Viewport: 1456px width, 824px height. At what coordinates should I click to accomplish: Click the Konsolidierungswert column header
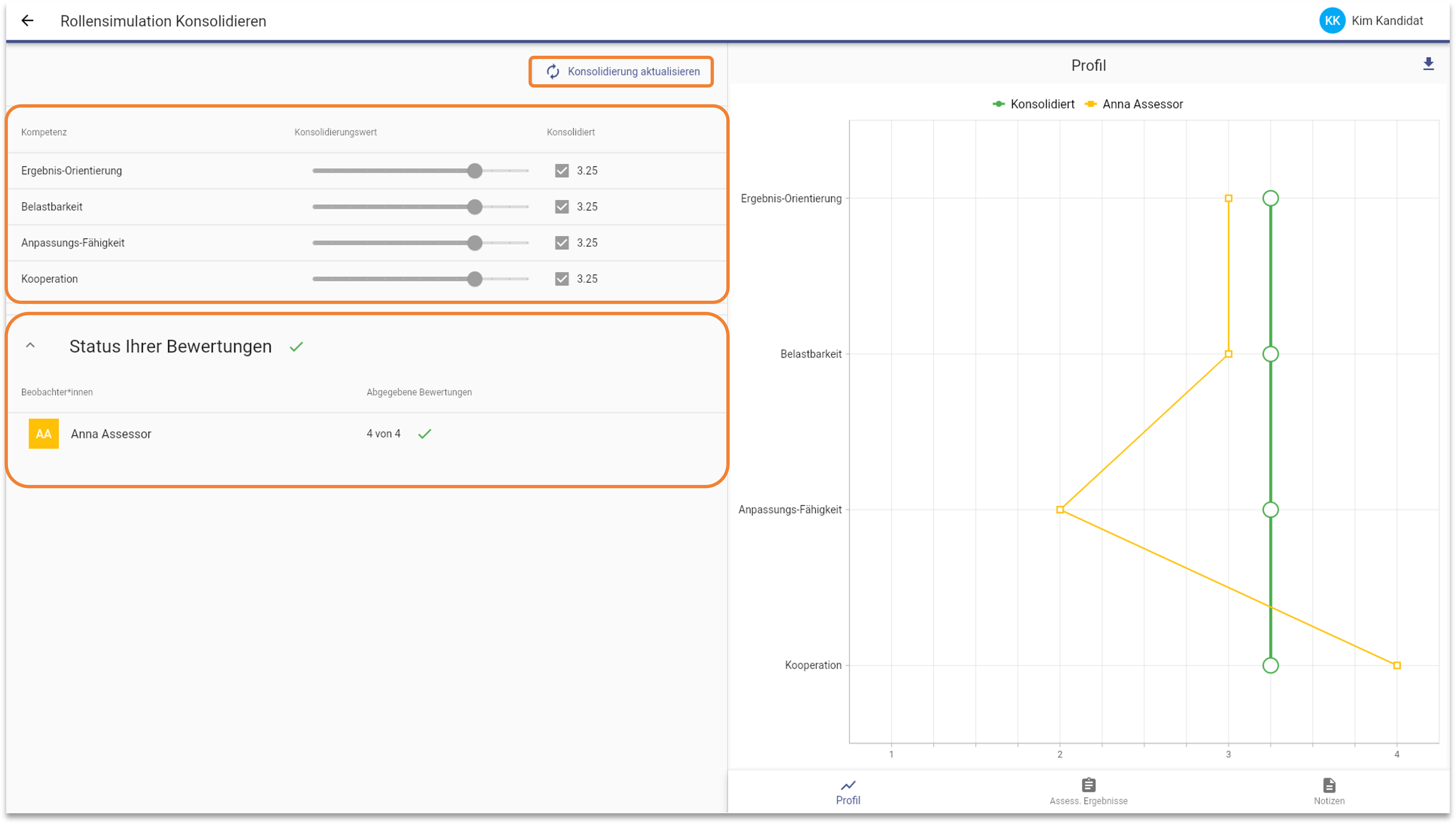pos(335,132)
